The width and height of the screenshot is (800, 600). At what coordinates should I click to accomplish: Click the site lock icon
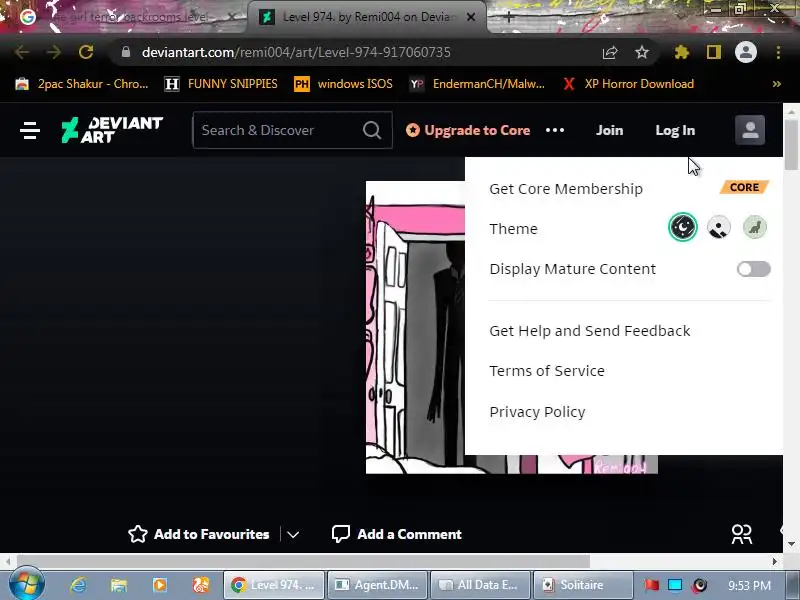[x=126, y=52]
